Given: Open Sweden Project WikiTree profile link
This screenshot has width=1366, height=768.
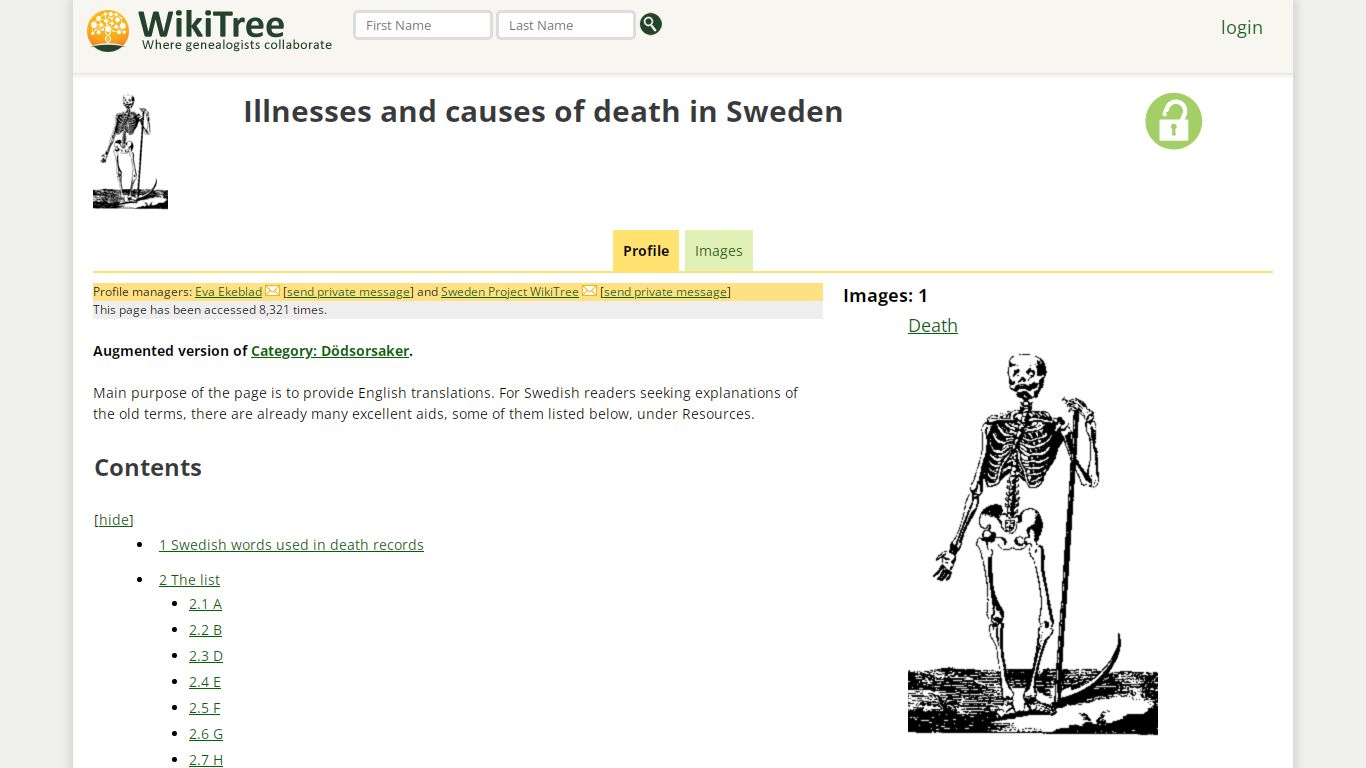Looking at the screenshot, I should [x=510, y=292].
